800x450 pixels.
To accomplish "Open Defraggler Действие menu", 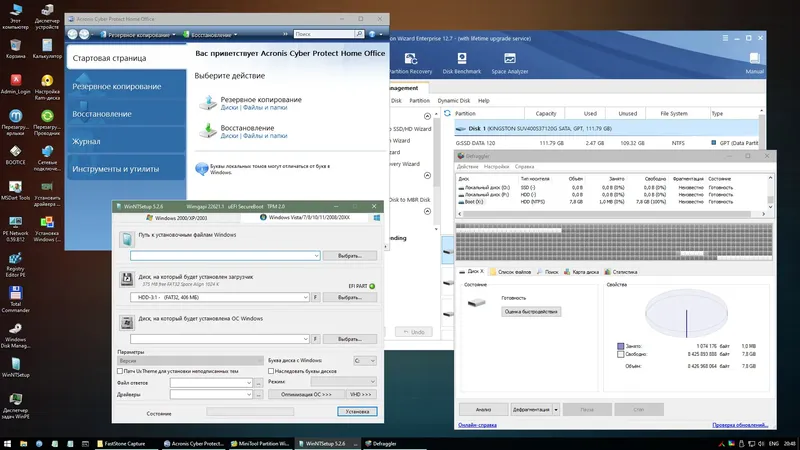I will pyautogui.click(x=467, y=167).
